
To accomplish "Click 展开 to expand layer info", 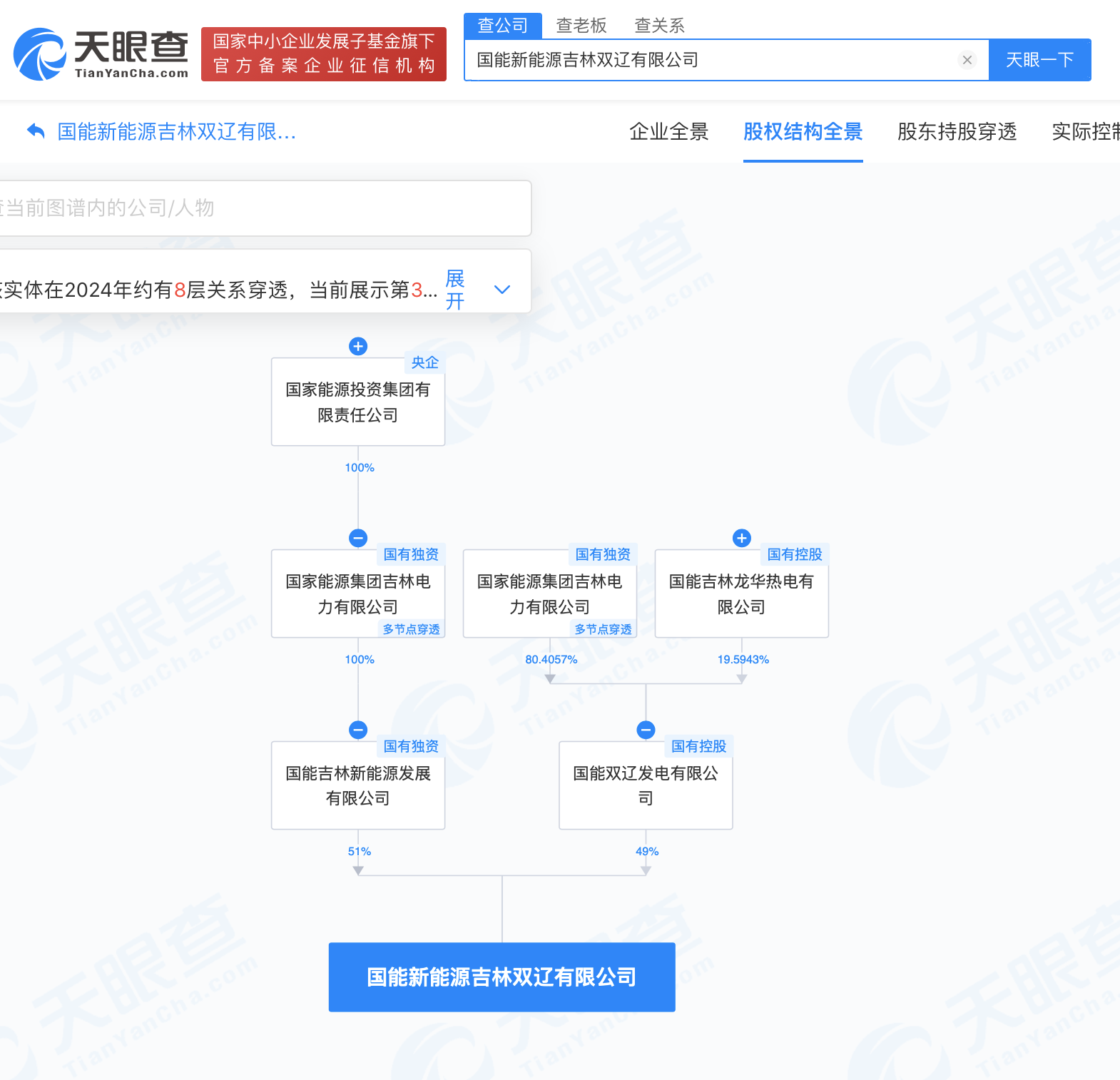I will (x=455, y=290).
